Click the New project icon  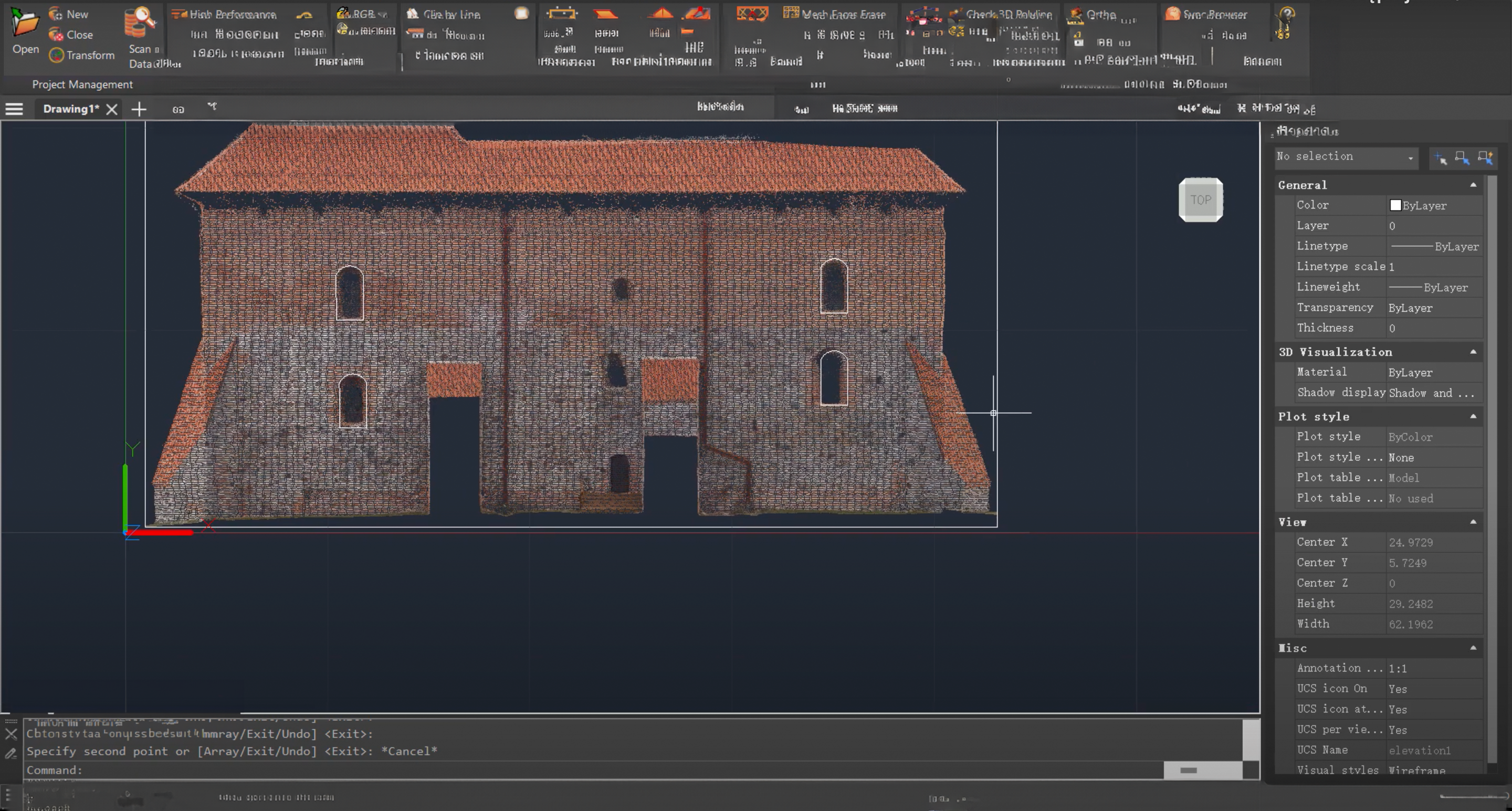tap(56, 14)
